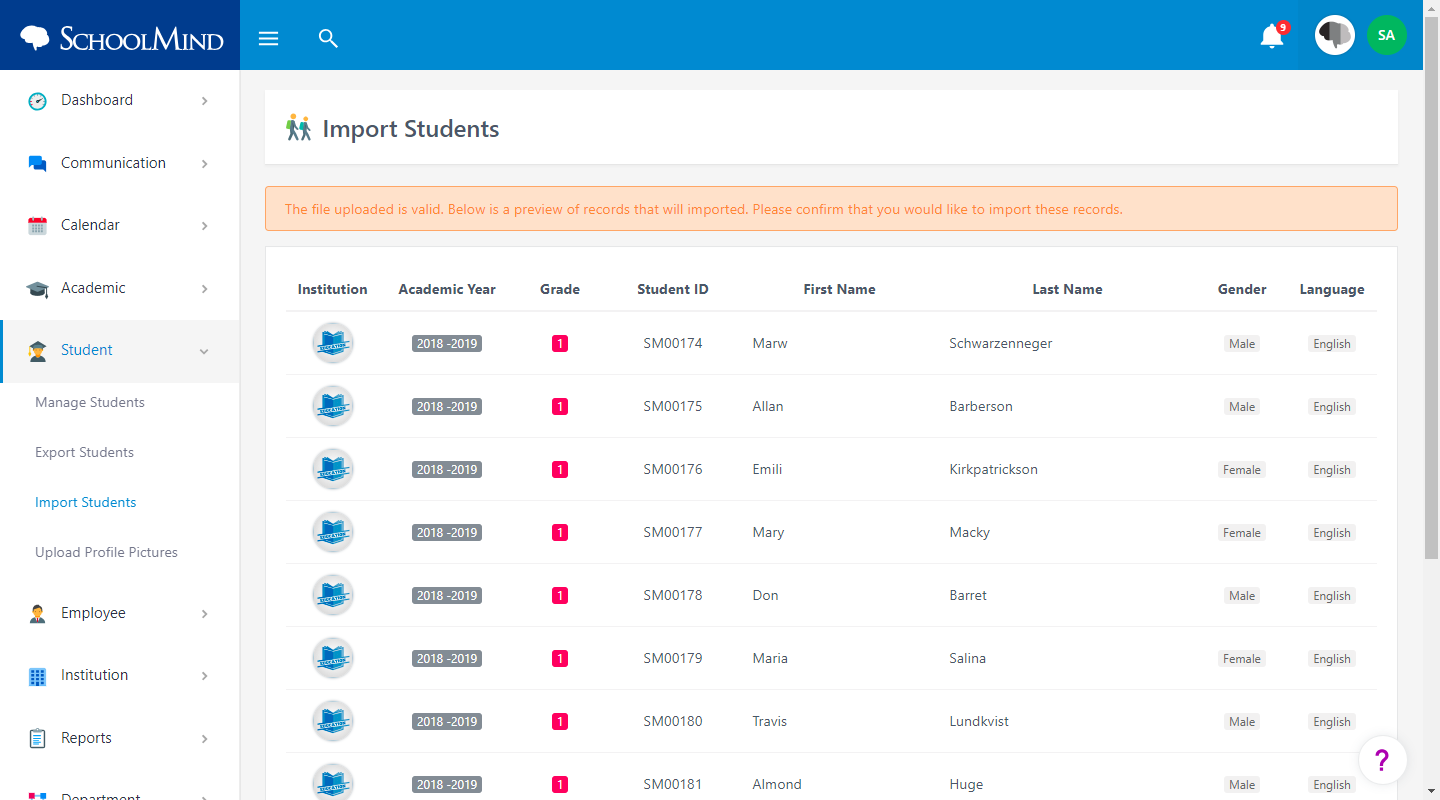Expand the Academic menu chevron
This screenshot has width=1440, height=800.
click(204, 289)
